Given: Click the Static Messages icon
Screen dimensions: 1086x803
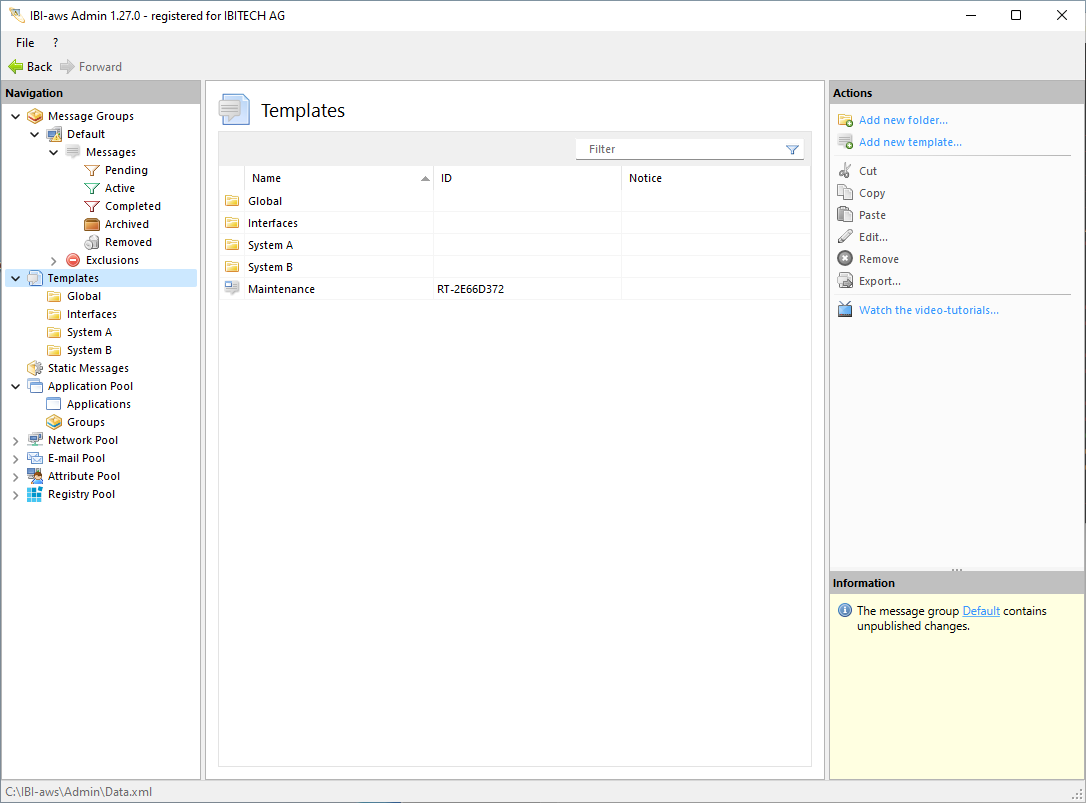Looking at the screenshot, I should click(x=35, y=368).
